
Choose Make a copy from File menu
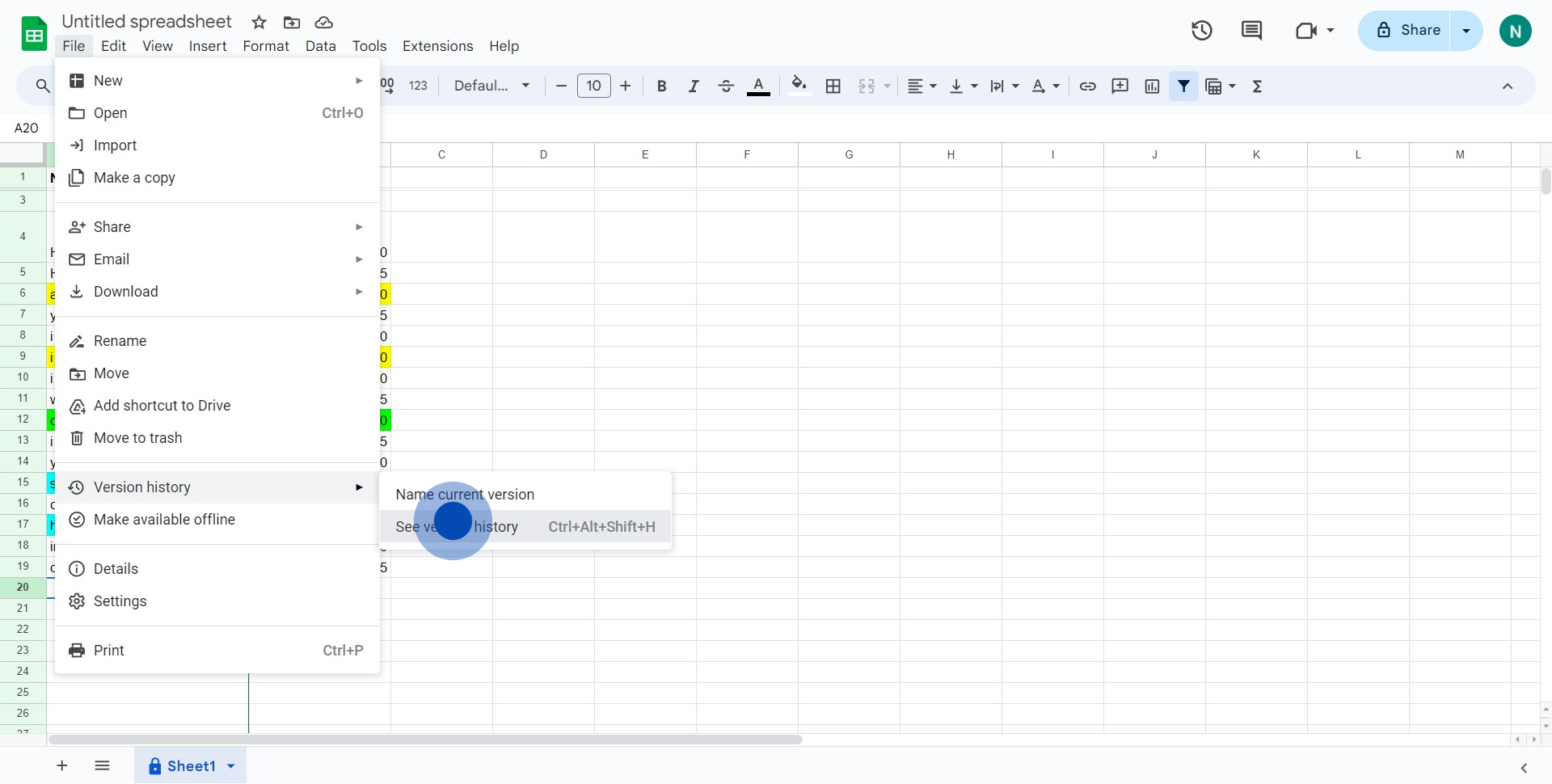(134, 178)
